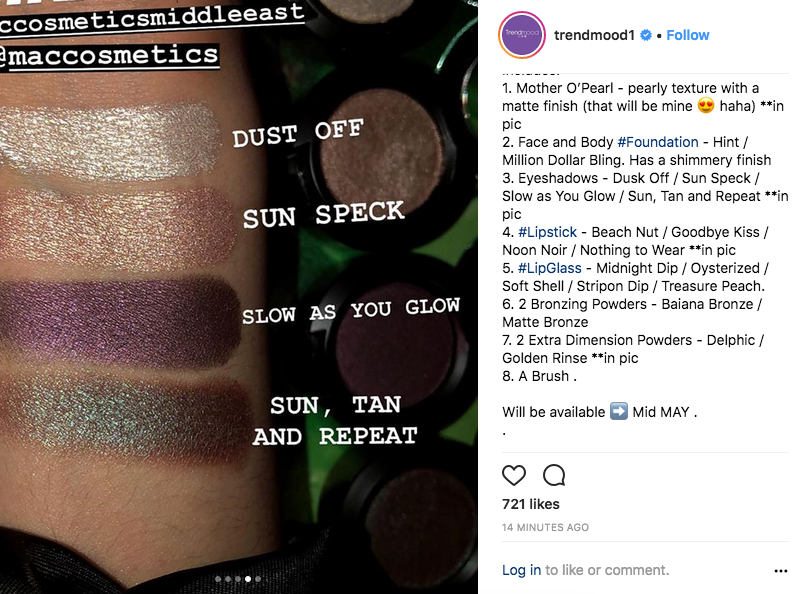Click the Log in link
This screenshot has height=594, width=810.
point(521,570)
